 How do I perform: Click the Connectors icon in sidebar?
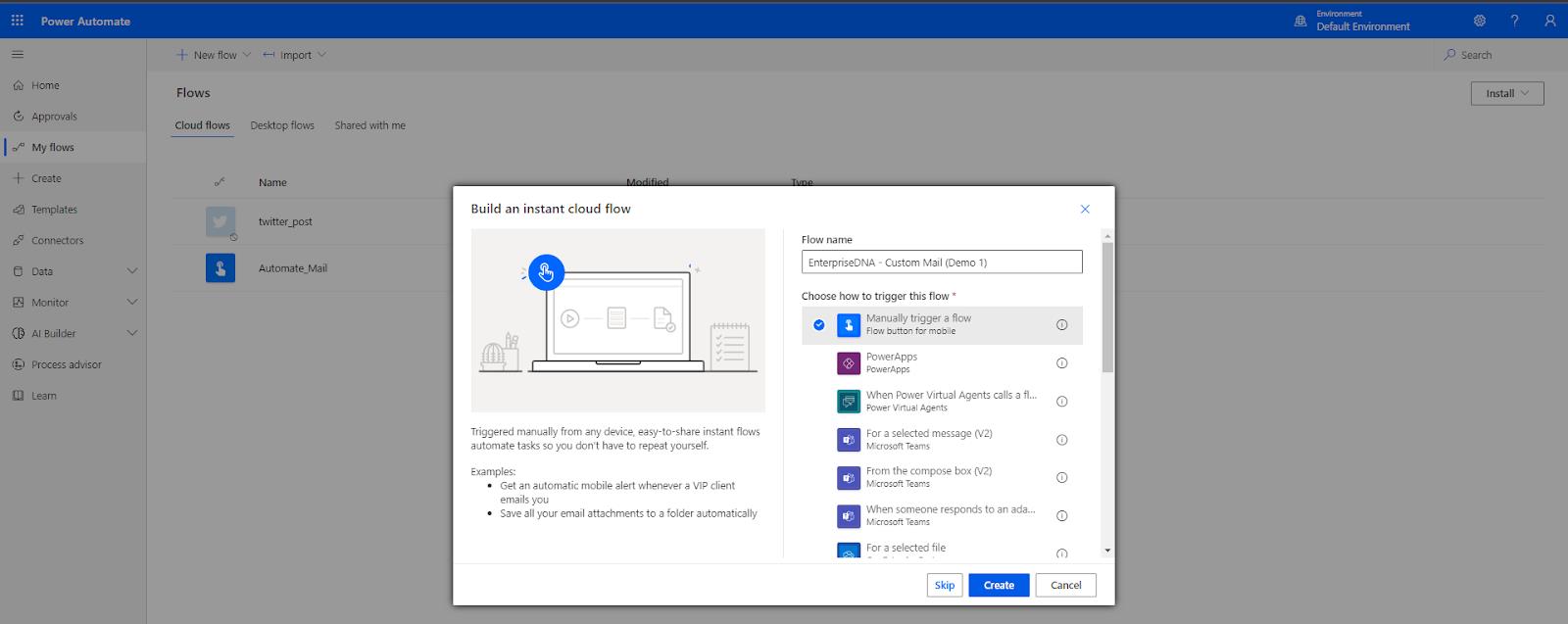click(19, 240)
